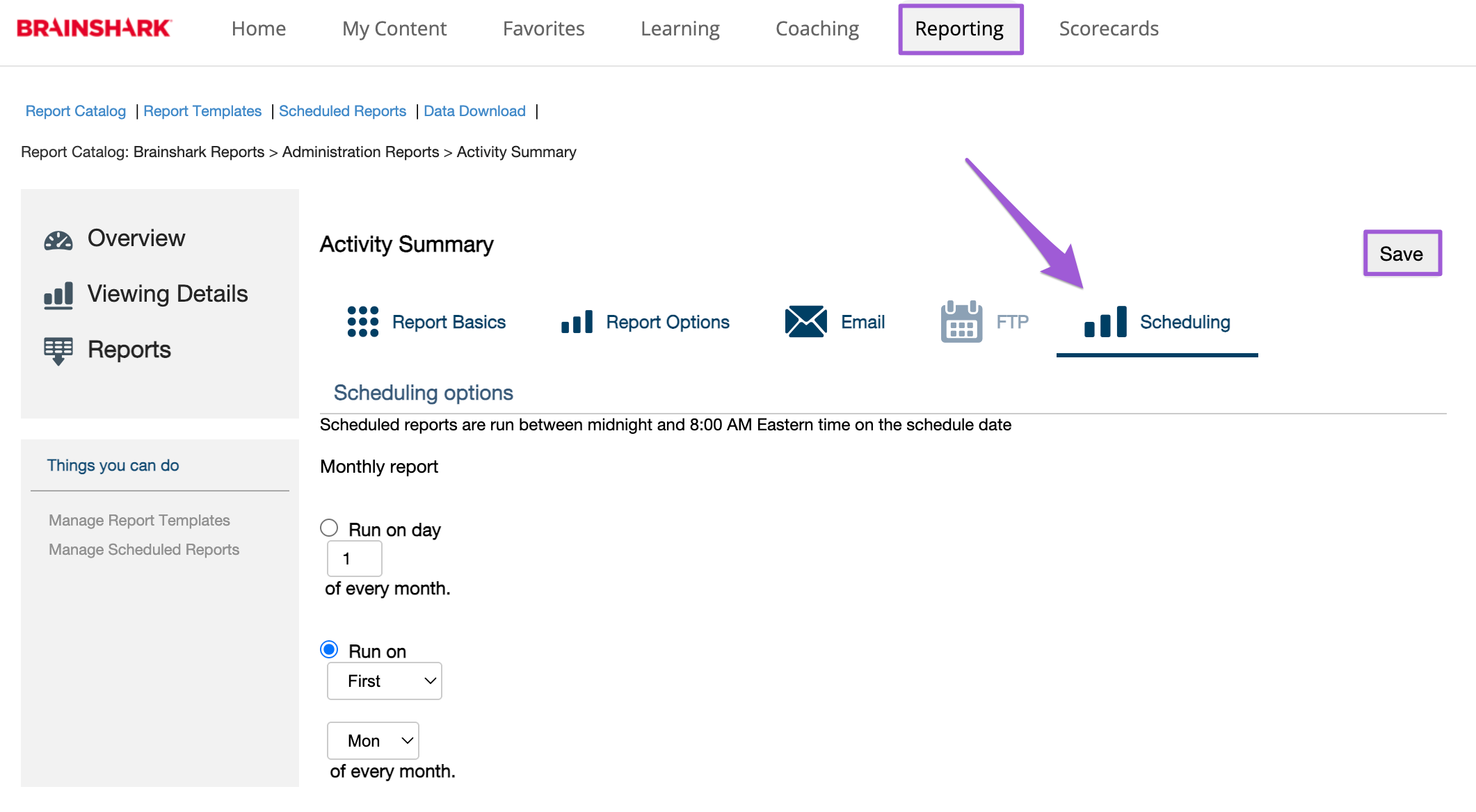Image resolution: width=1476 pixels, height=812 pixels.
Task: Click the FTP calendar icon
Action: pos(962,321)
